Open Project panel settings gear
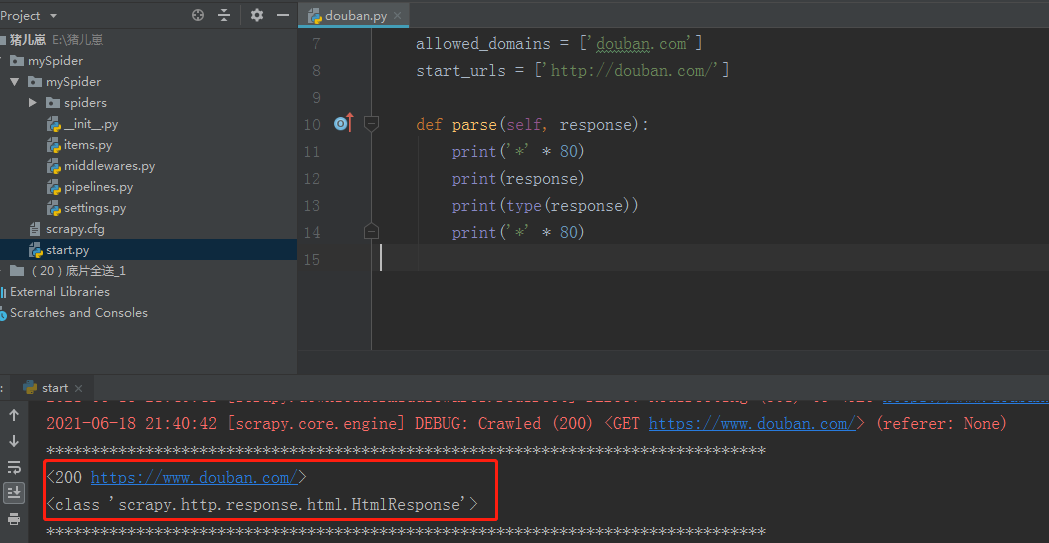Viewport: 1049px width, 543px height. coord(257,15)
